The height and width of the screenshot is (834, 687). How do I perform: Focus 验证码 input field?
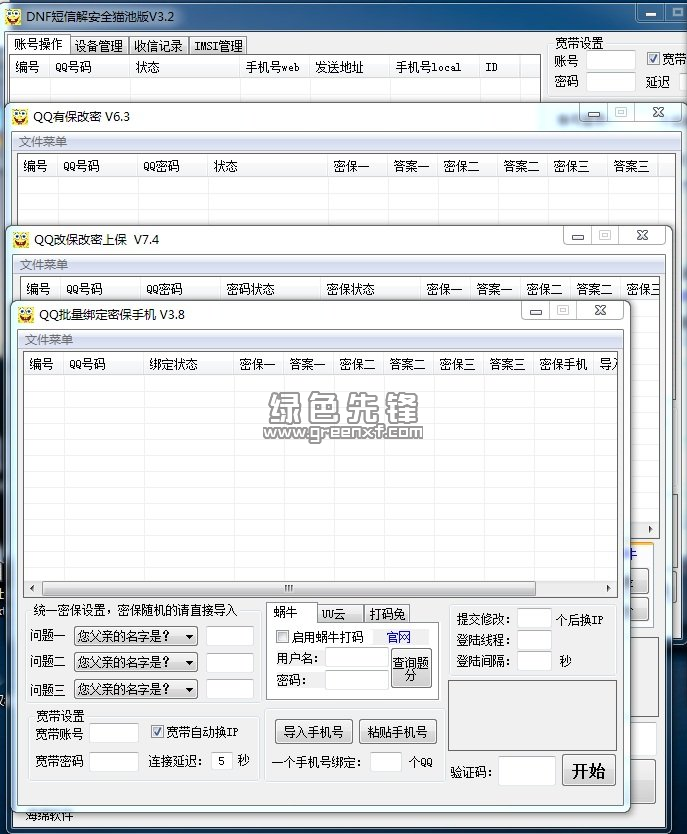527,771
